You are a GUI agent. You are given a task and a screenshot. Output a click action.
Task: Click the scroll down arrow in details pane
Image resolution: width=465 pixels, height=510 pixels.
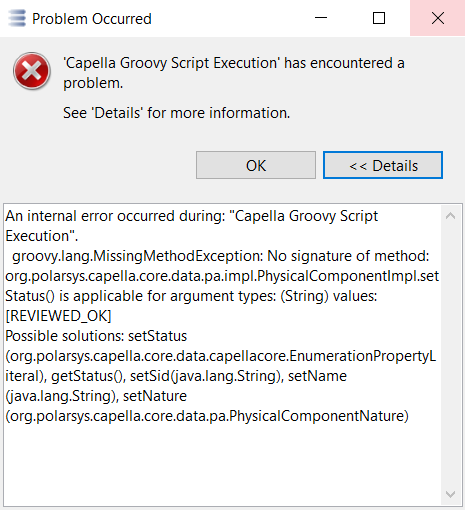pyautogui.click(x=450, y=494)
